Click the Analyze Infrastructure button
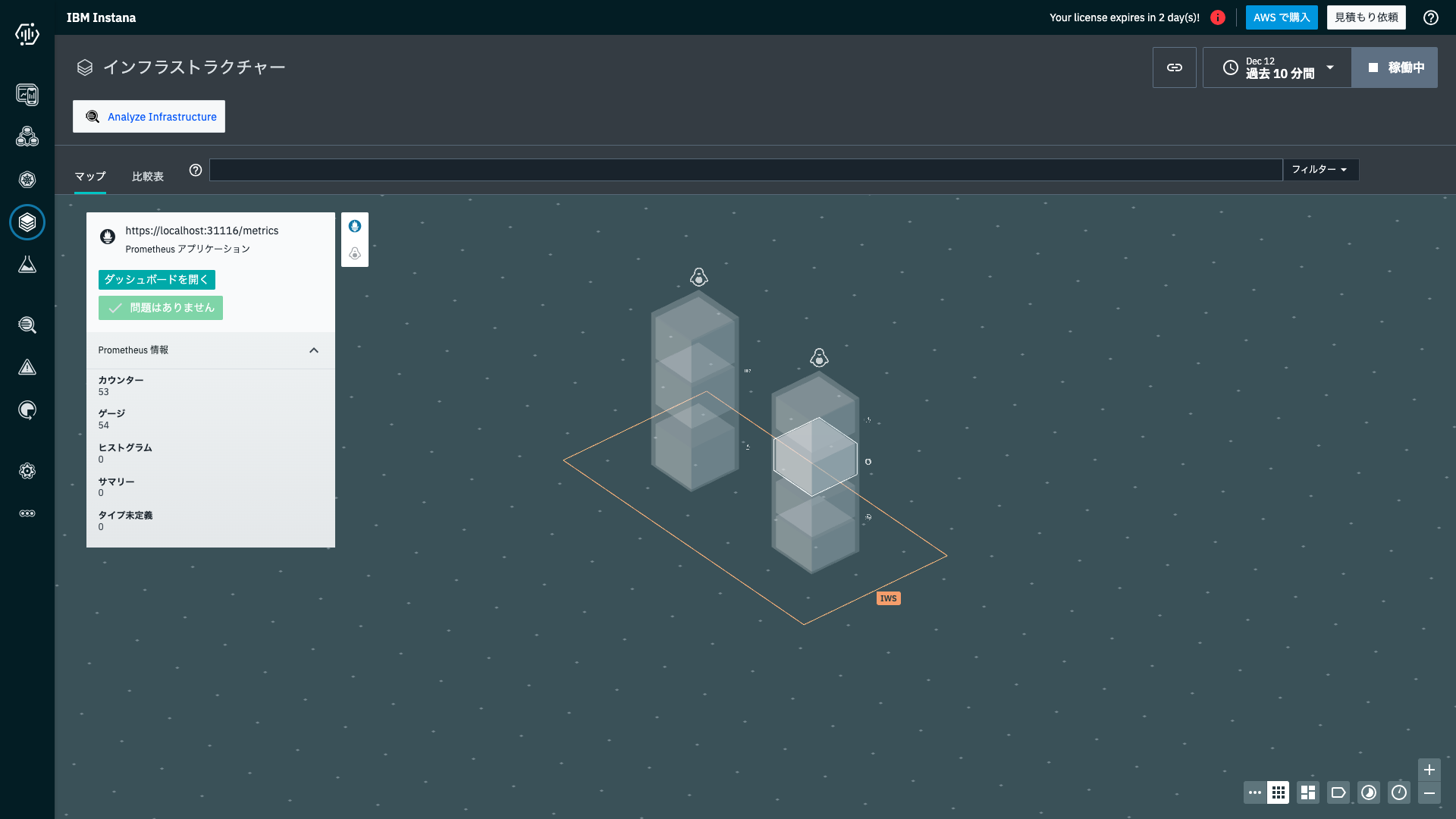The width and height of the screenshot is (1456, 819). tap(149, 117)
